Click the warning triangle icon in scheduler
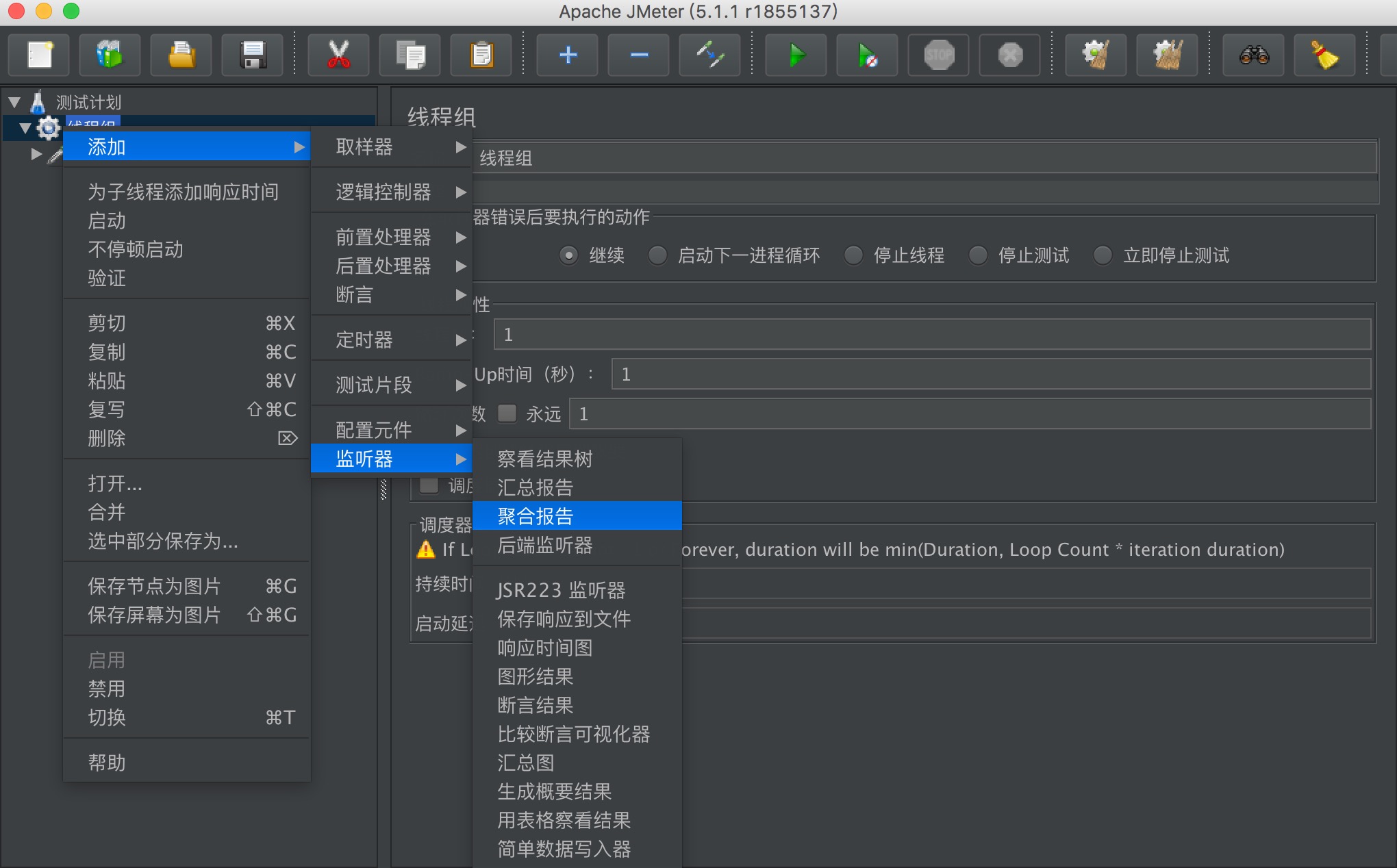1397x868 pixels. pyautogui.click(x=426, y=549)
